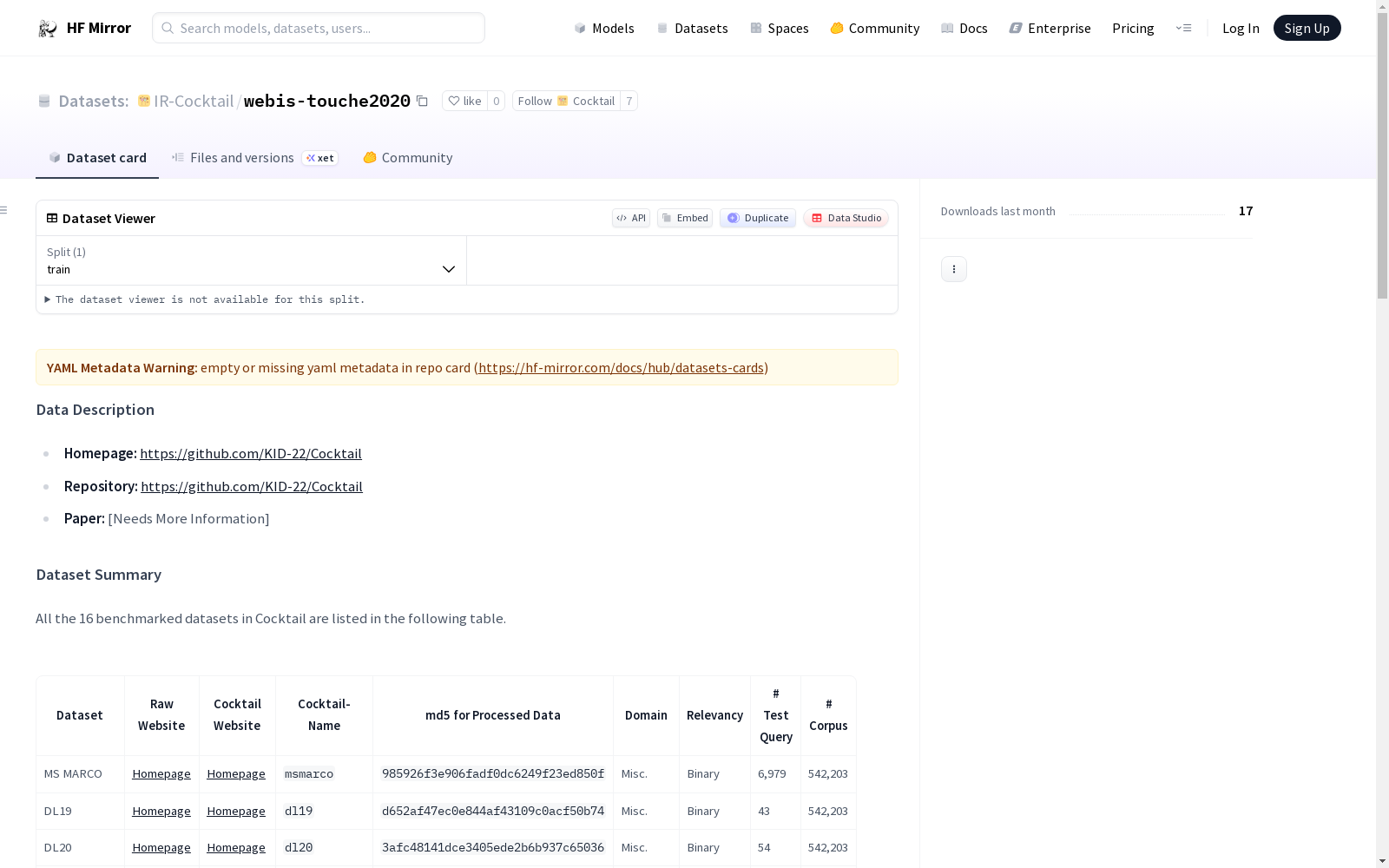This screenshot has width=1389, height=868.
Task: Click the Dataset Summary heading
Action: point(99,575)
